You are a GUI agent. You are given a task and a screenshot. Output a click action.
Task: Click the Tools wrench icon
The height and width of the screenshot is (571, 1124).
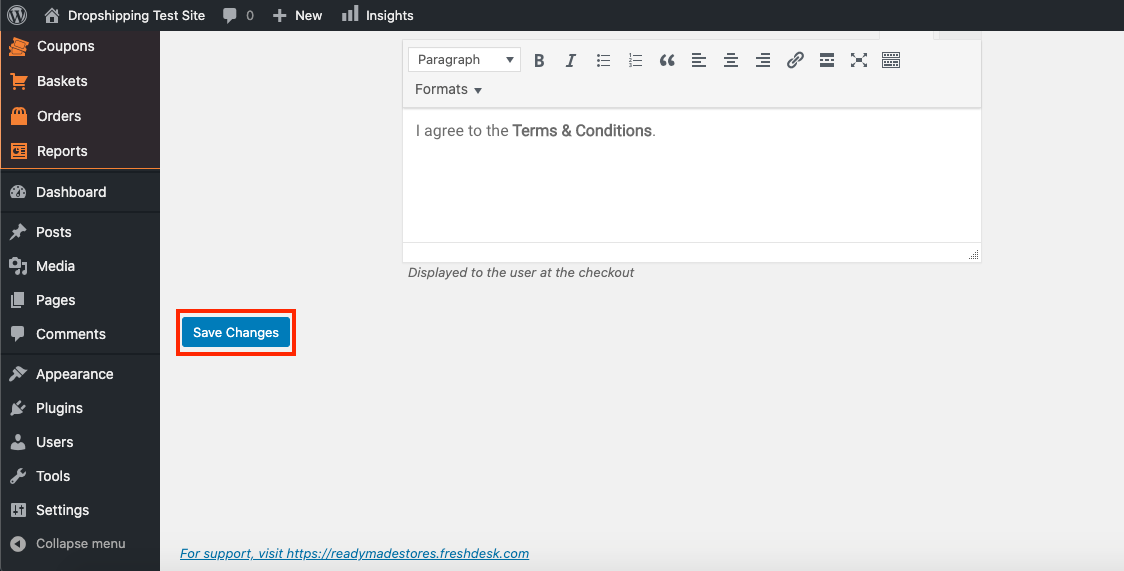pyautogui.click(x=18, y=476)
